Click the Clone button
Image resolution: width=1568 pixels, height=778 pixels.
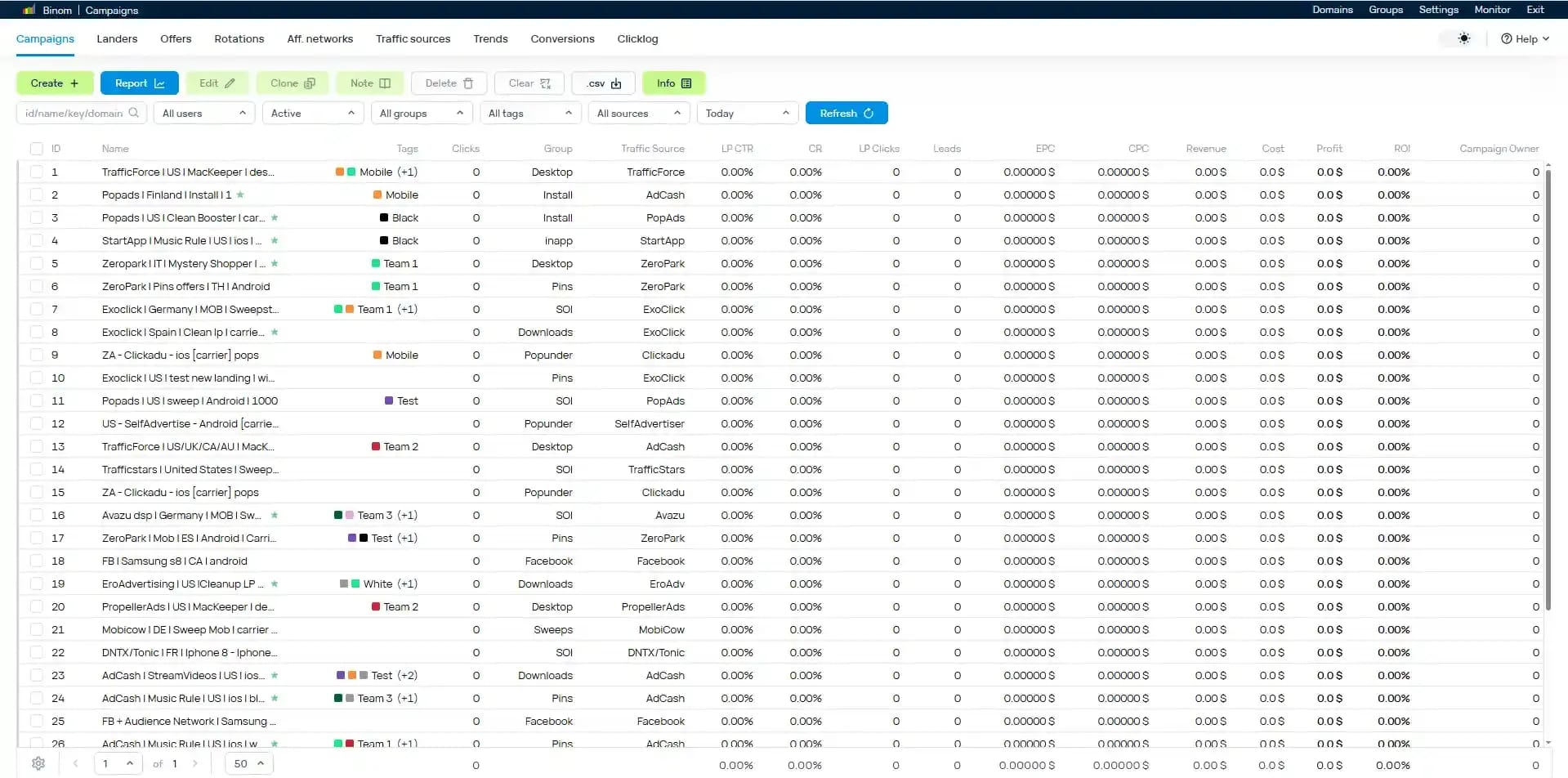293,83
